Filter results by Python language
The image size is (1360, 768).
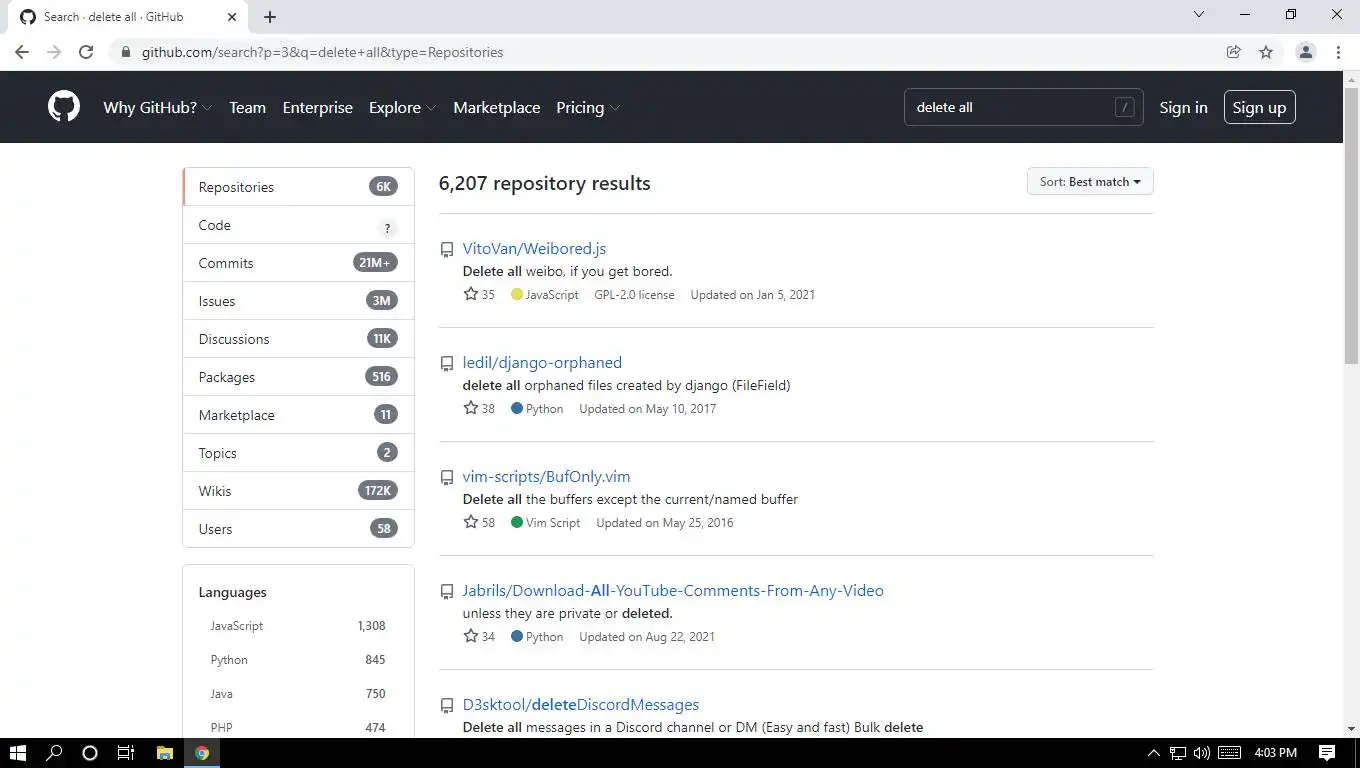click(x=298, y=660)
